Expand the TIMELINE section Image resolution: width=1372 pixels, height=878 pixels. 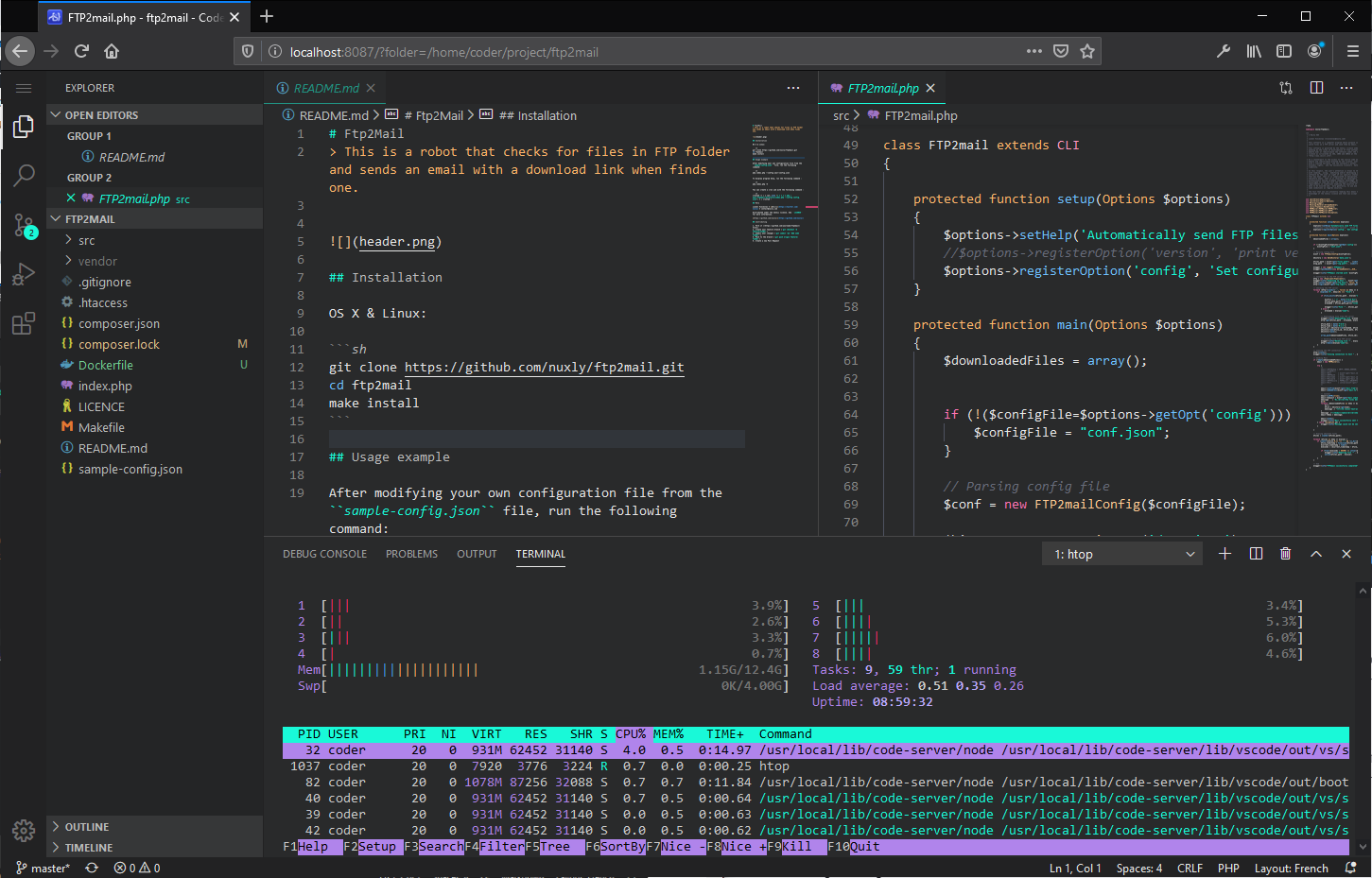pyautogui.click(x=154, y=848)
